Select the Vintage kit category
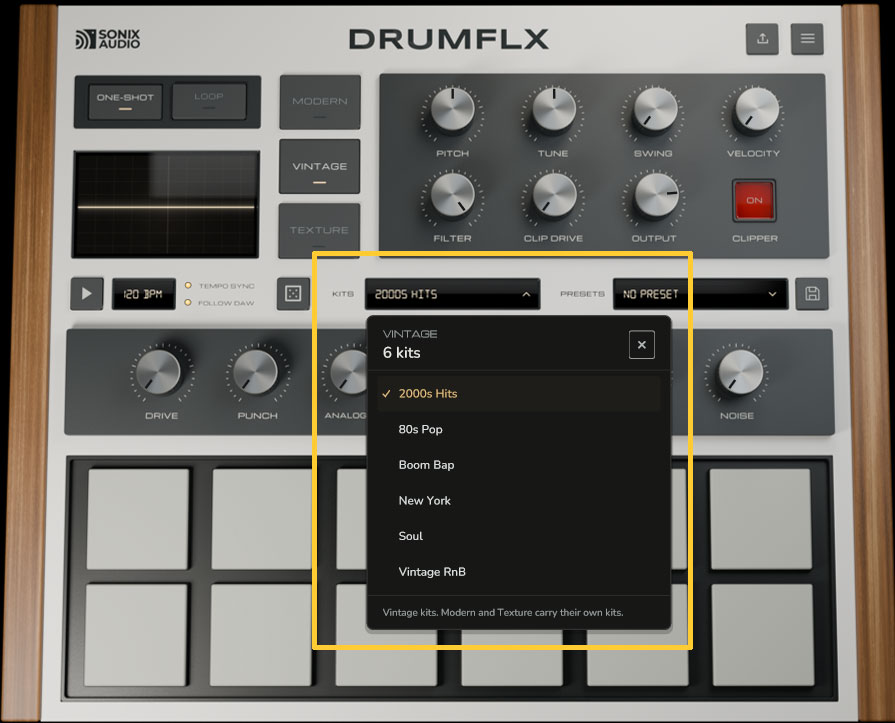Screen dimensions: 895x723 tap(320, 167)
